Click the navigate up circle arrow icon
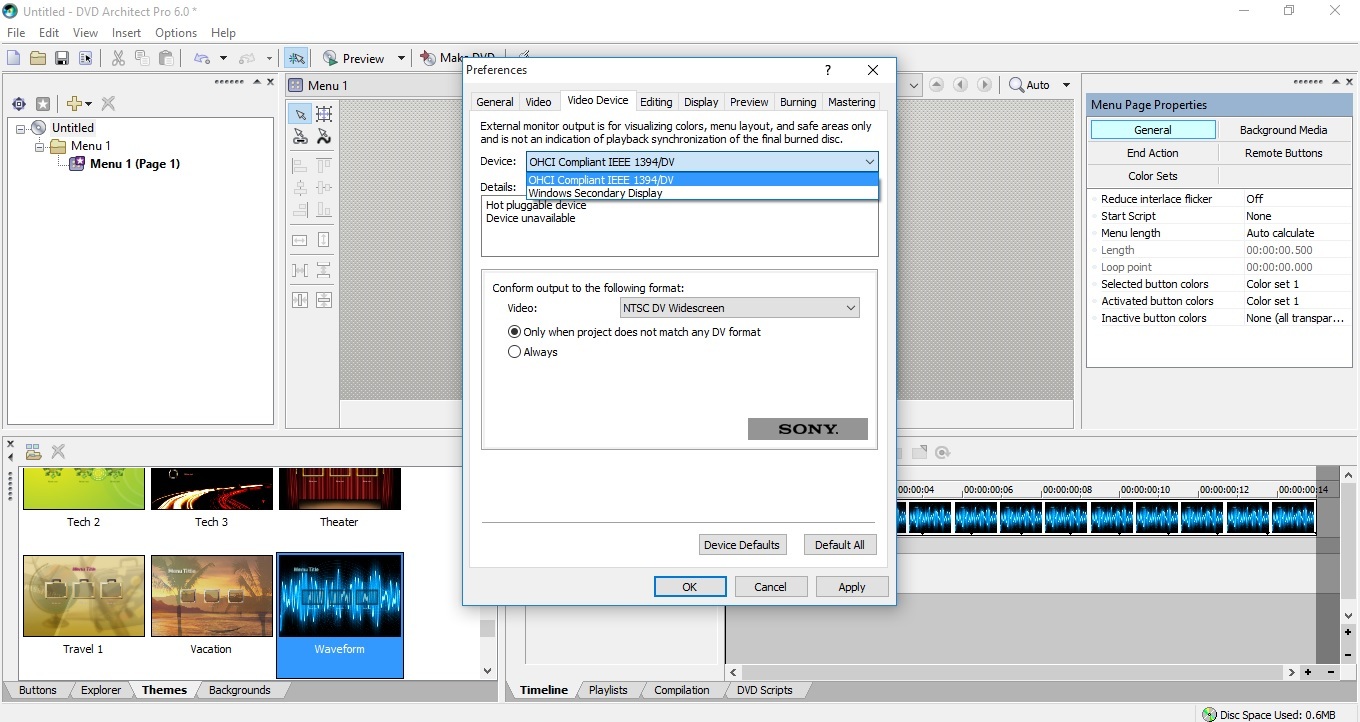The height and width of the screenshot is (722, 1360). click(x=938, y=85)
